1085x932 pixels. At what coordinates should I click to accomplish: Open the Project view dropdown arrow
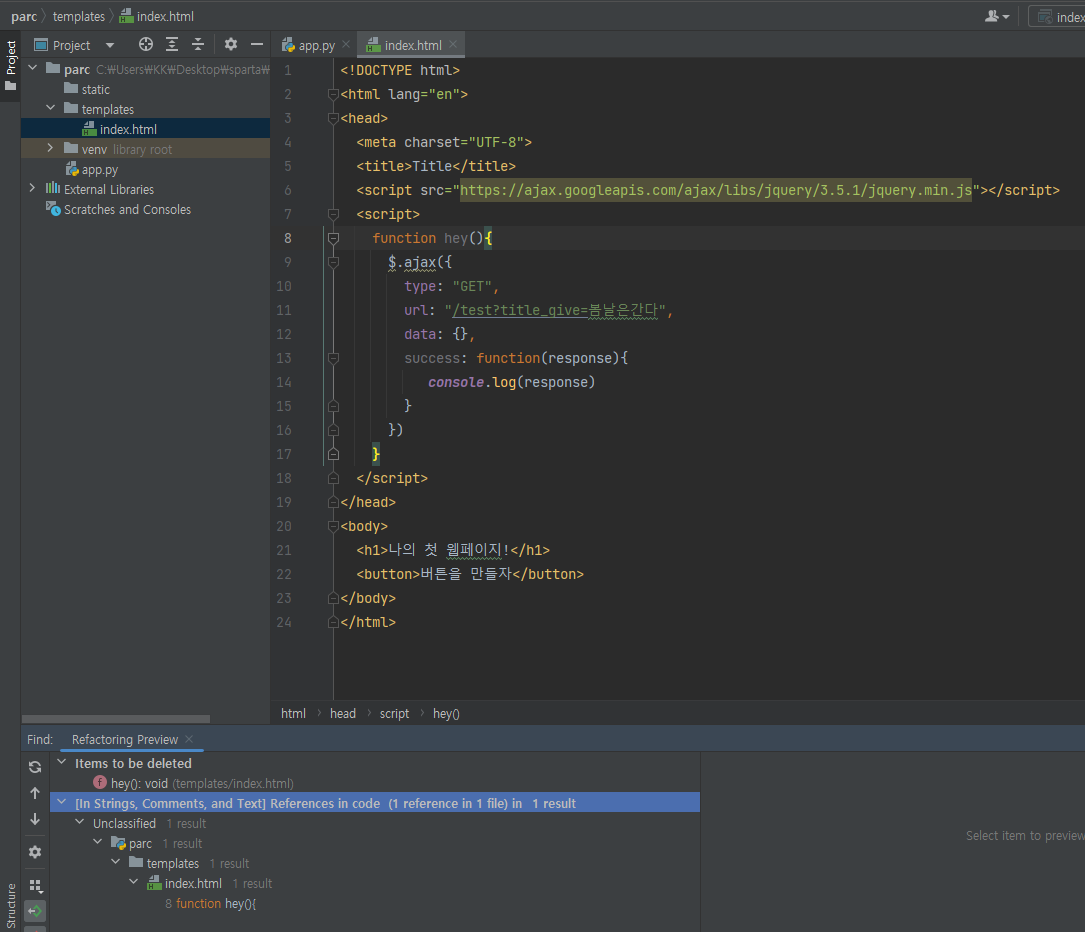point(109,46)
